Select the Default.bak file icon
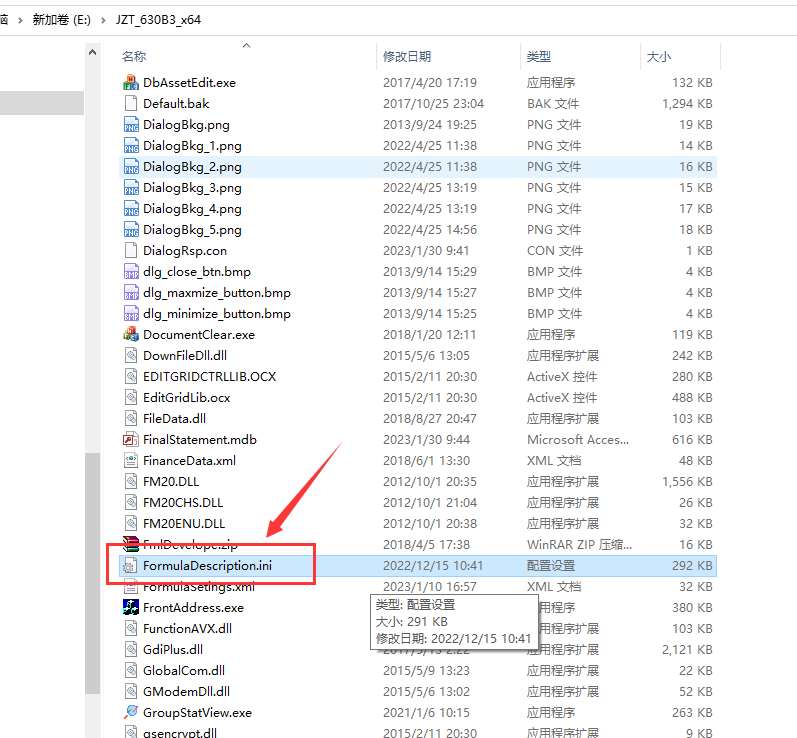Viewport: 797px width, 738px height. click(x=131, y=103)
